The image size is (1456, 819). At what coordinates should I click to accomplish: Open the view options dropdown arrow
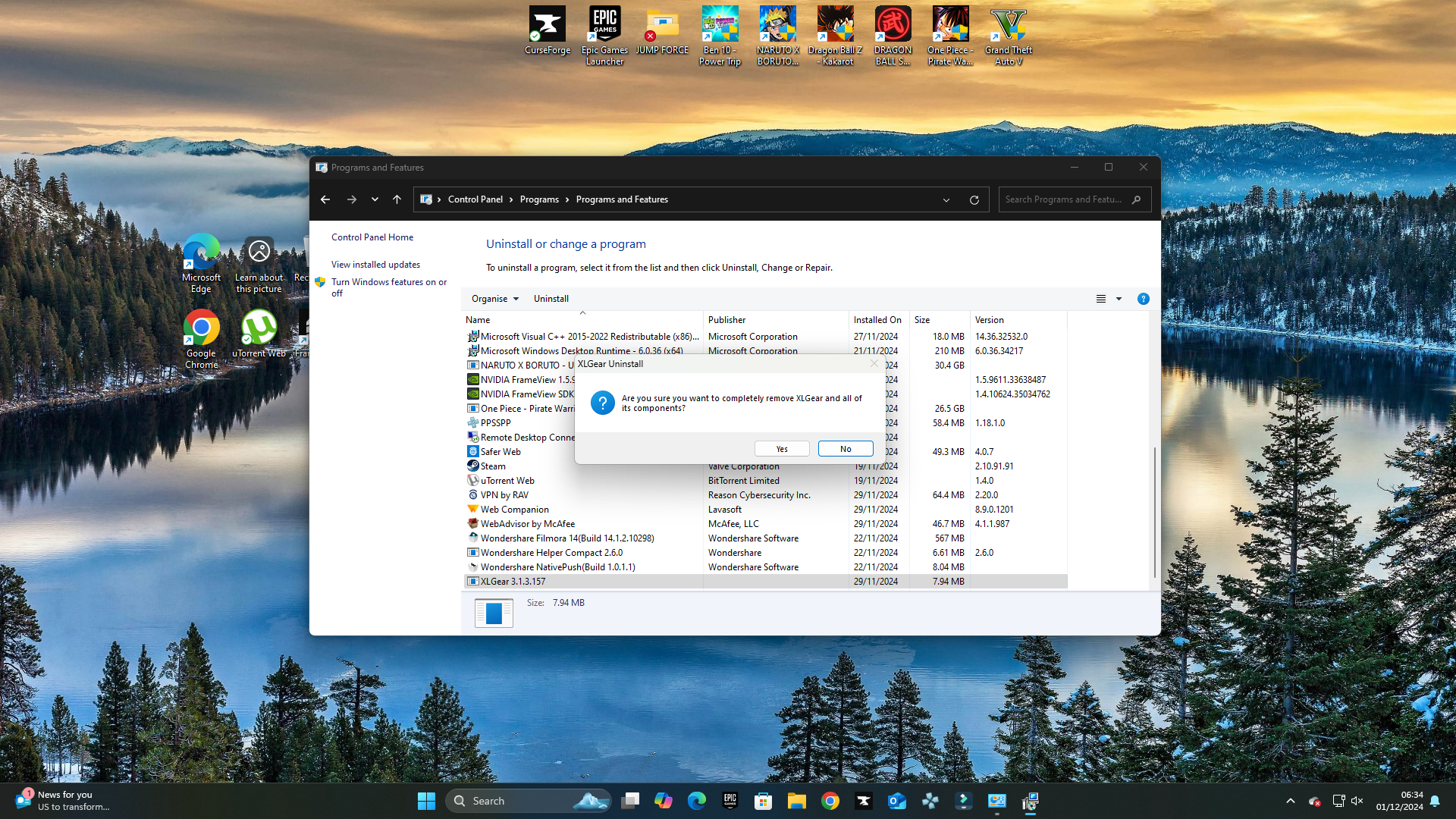[1119, 299]
